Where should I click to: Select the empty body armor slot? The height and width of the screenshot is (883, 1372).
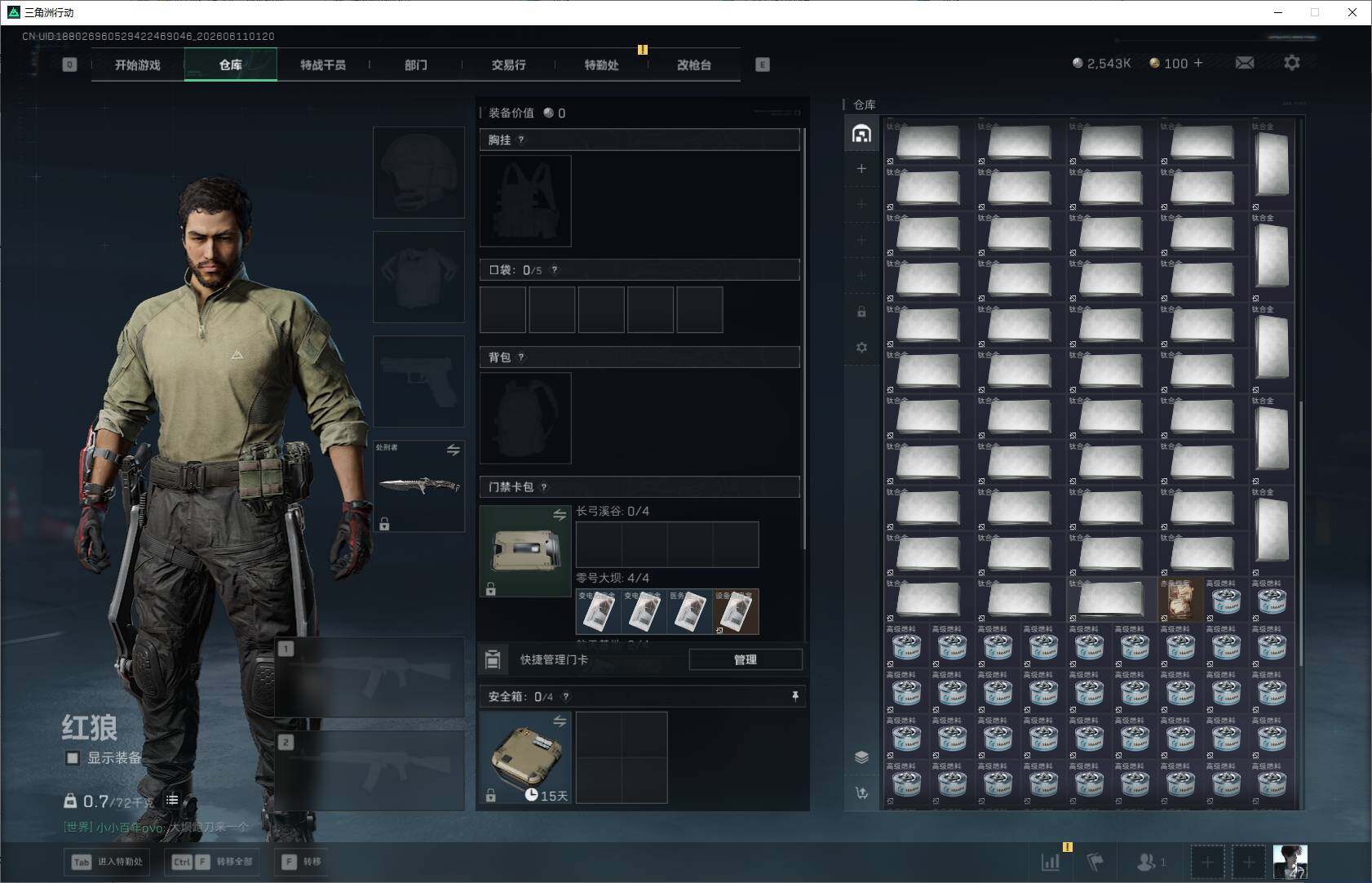418,277
